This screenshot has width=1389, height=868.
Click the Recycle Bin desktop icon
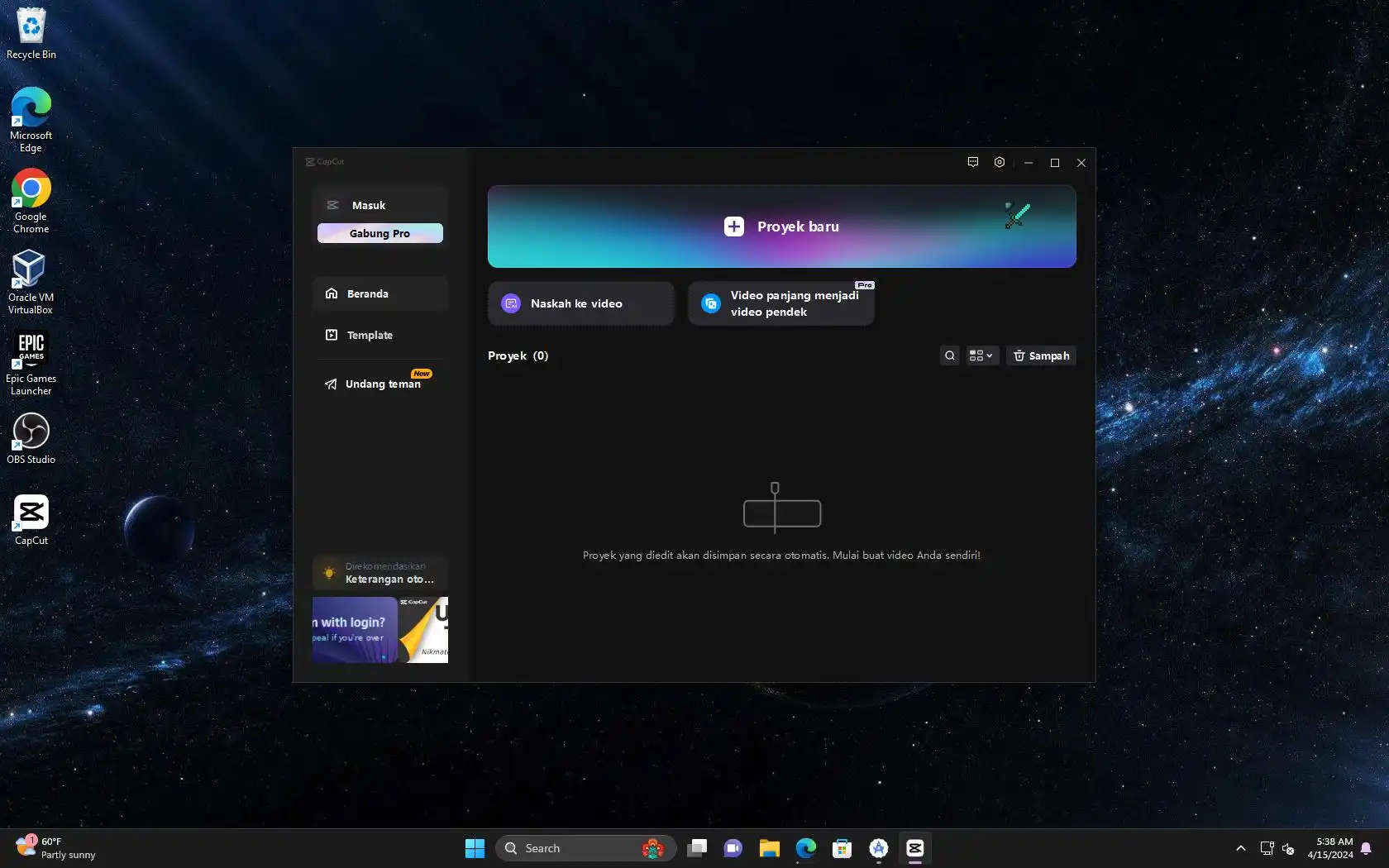[31, 34]
